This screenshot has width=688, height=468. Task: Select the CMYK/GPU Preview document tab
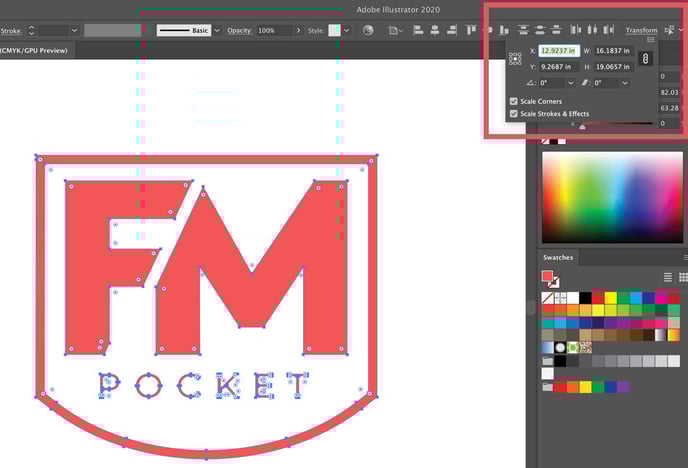pyautogui.click(x=34, y=50)
